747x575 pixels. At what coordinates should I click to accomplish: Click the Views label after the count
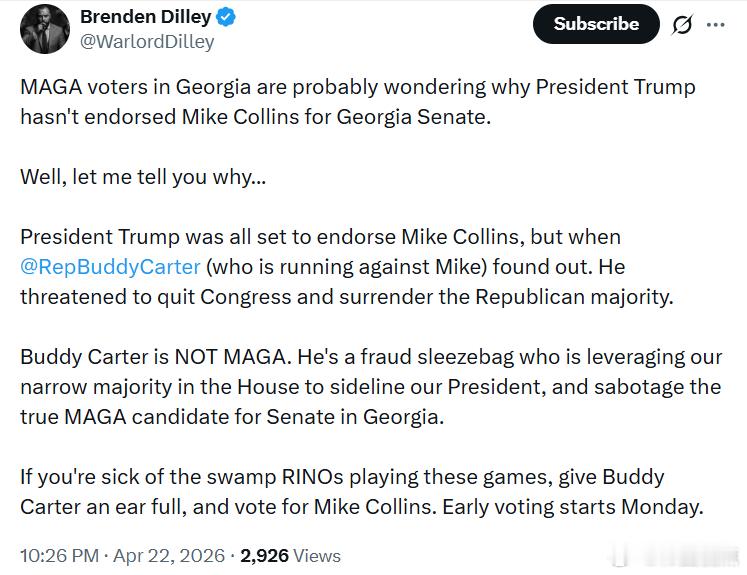(317, 556)
